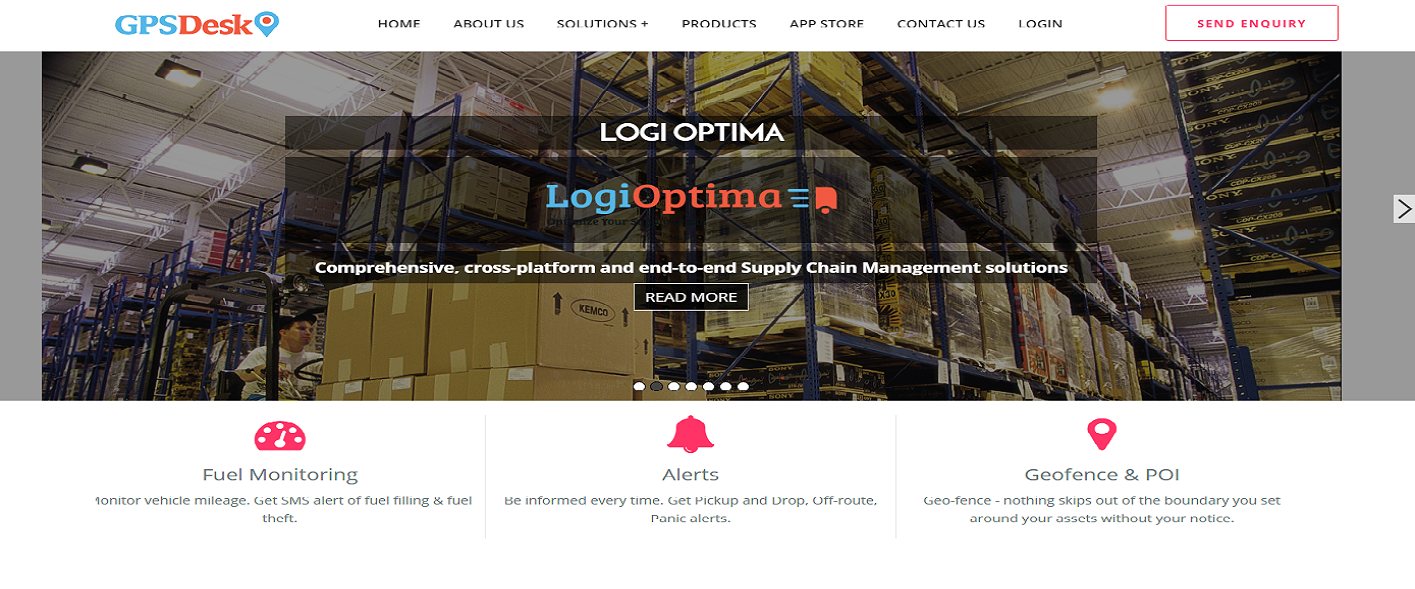
Task: Click the GPSDesk logo
Action: coord(197,24)
